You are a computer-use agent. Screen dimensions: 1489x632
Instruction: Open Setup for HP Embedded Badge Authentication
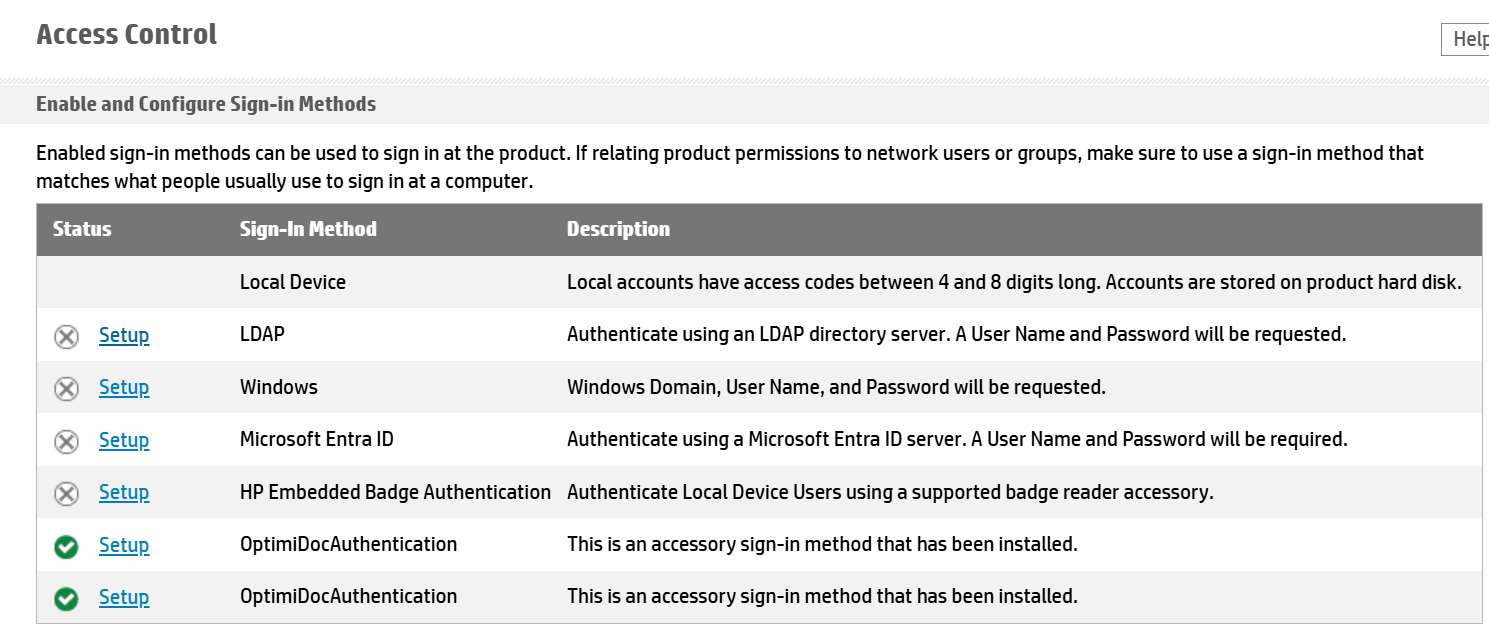click(124, 492)
